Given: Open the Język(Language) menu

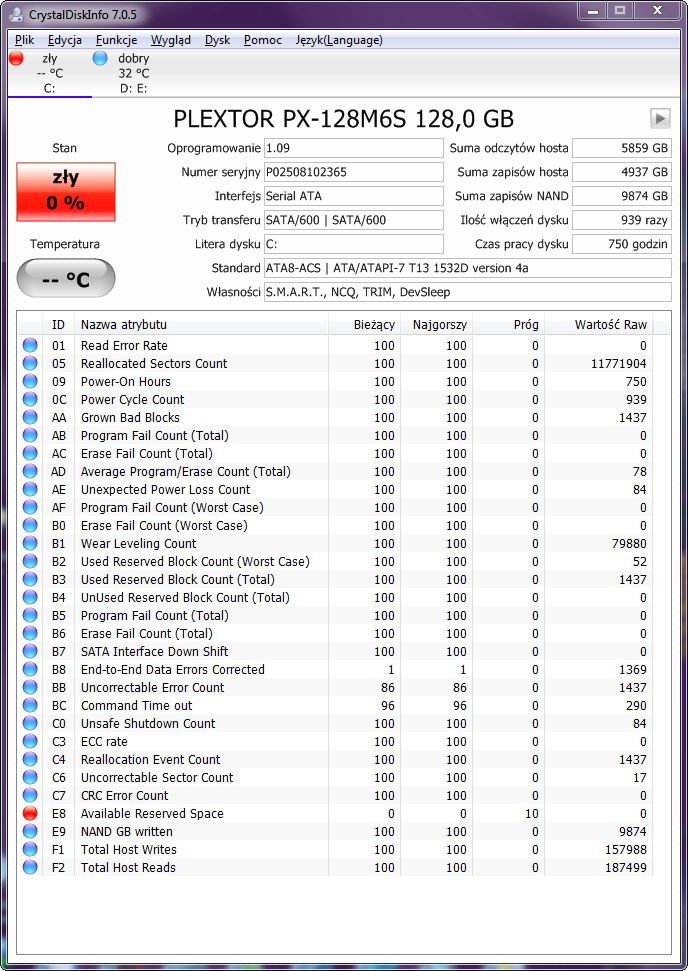Looking at the screenshot, I should 339,40.
